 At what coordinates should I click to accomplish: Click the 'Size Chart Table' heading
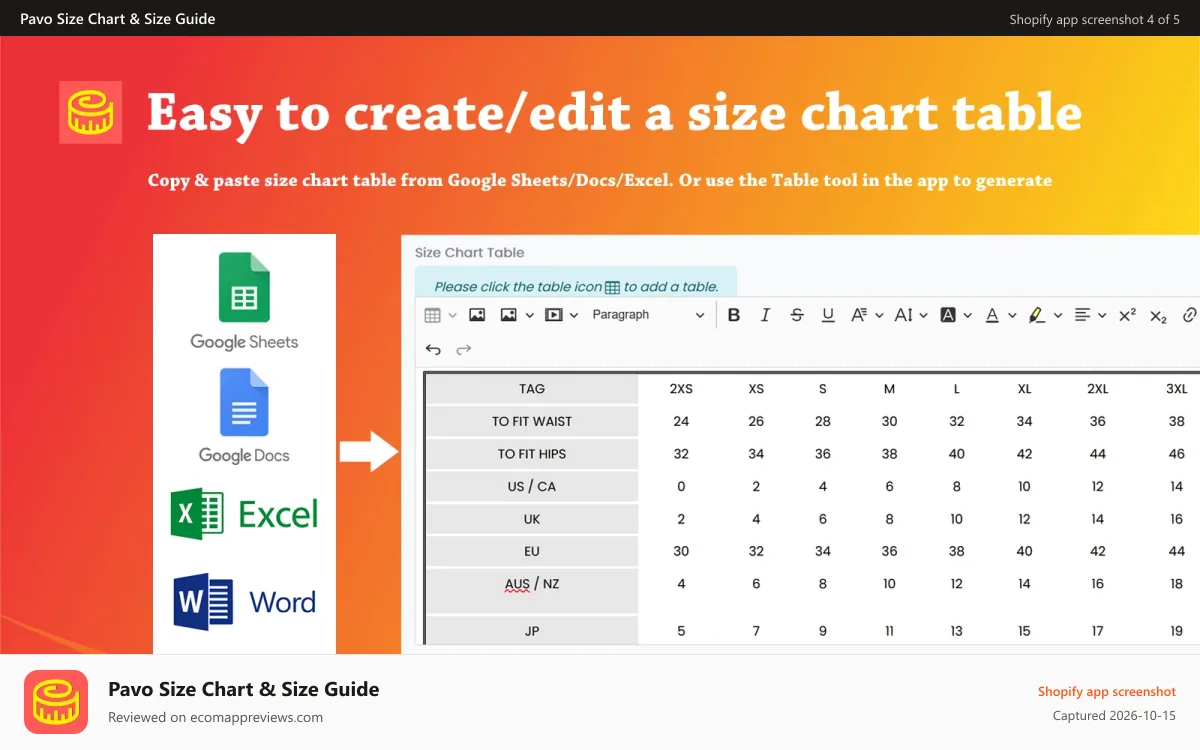469,253
